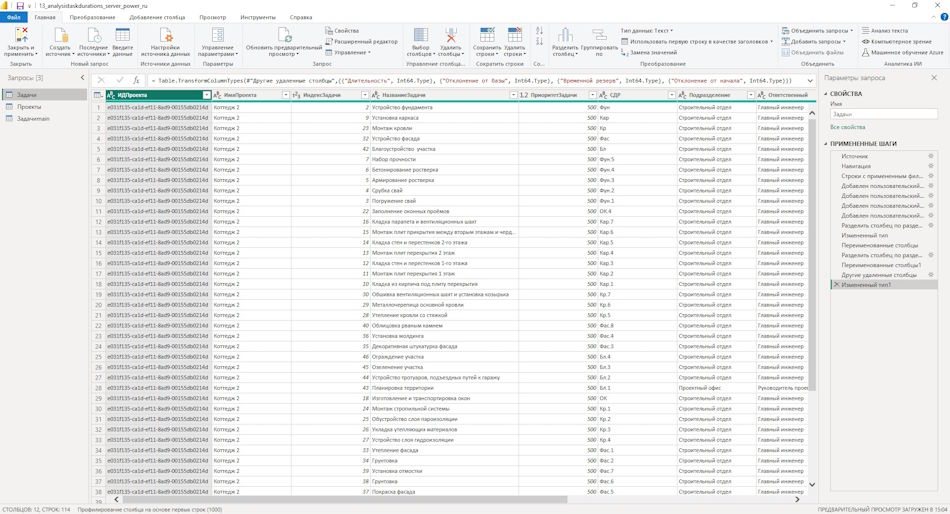Open Машинное обучение Azure
Image resolution: width=950 pixels, height=514 pixels.
pyautogui.click(x=902, y=52)
